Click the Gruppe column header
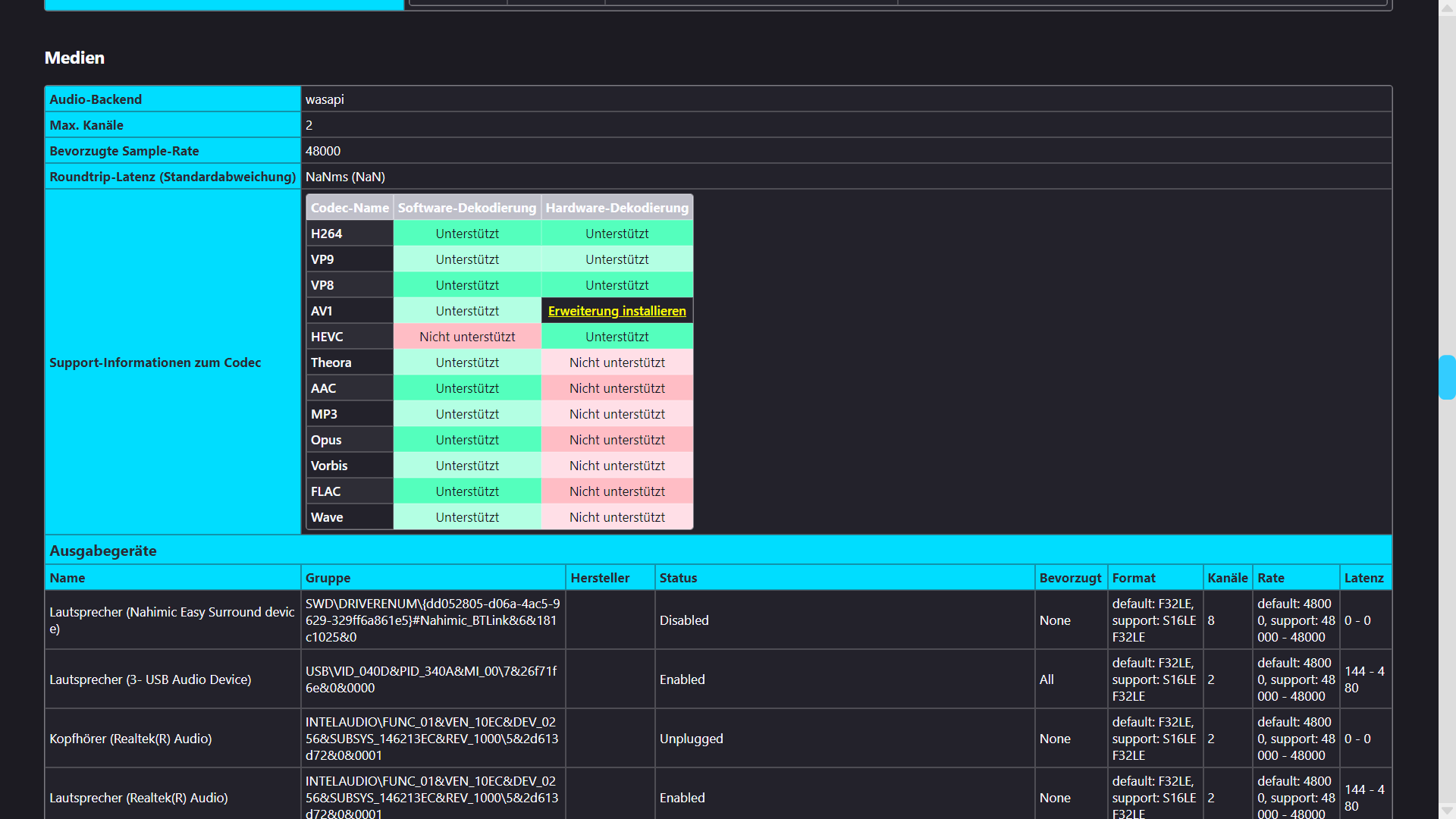Viewport: 1456px width, 819px height. tap(328, 578)
